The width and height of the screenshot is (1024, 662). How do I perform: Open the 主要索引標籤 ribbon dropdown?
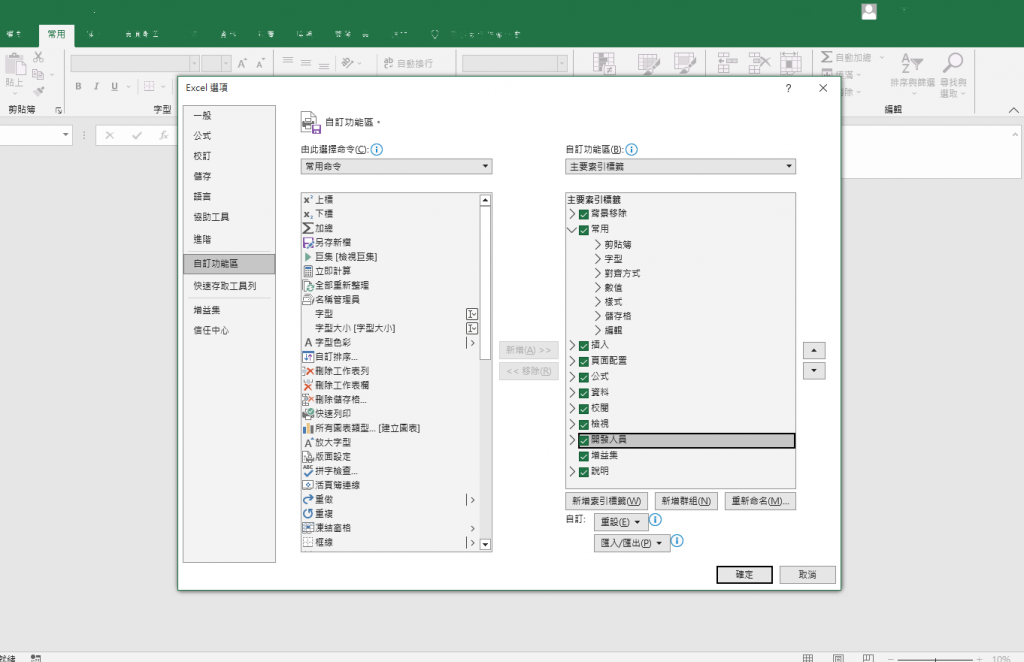coord(680,166)
